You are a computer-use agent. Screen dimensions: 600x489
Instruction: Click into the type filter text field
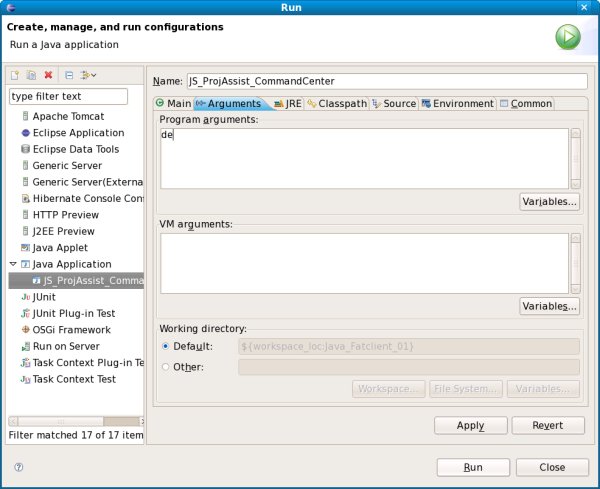point(68,96)
